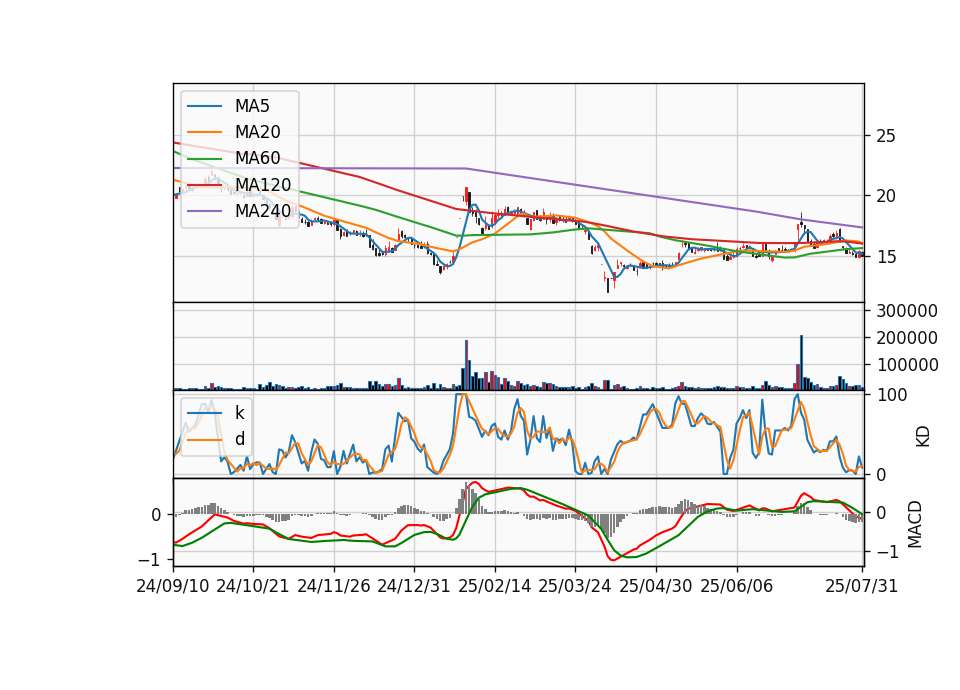Click the MACD axis title

click(x=915, y=524)
